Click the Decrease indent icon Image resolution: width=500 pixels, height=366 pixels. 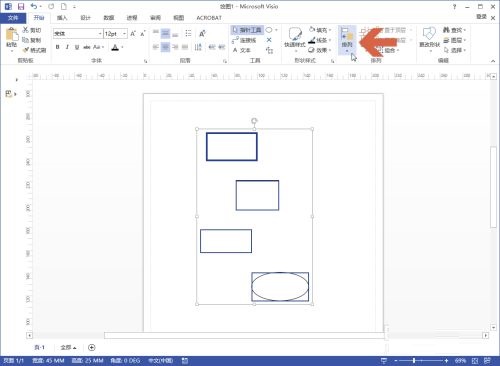[x=212, y=47]
